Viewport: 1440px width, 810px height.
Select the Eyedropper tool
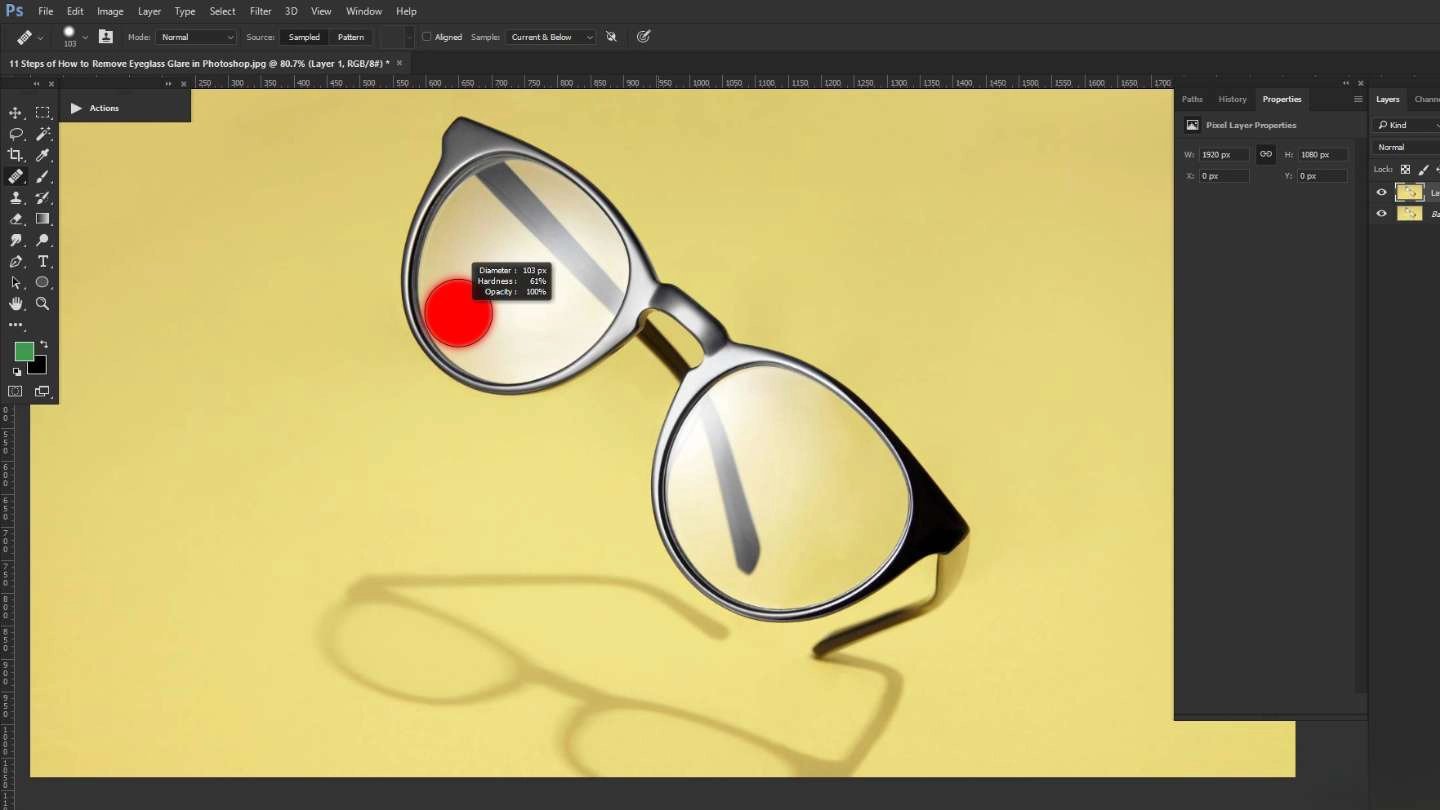43,155
